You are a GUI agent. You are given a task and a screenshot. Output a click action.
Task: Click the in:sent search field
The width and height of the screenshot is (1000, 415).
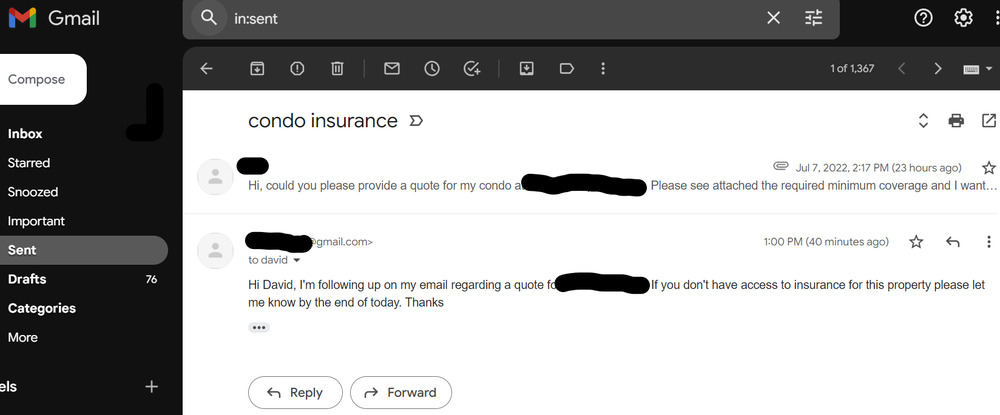pos(490,18)
